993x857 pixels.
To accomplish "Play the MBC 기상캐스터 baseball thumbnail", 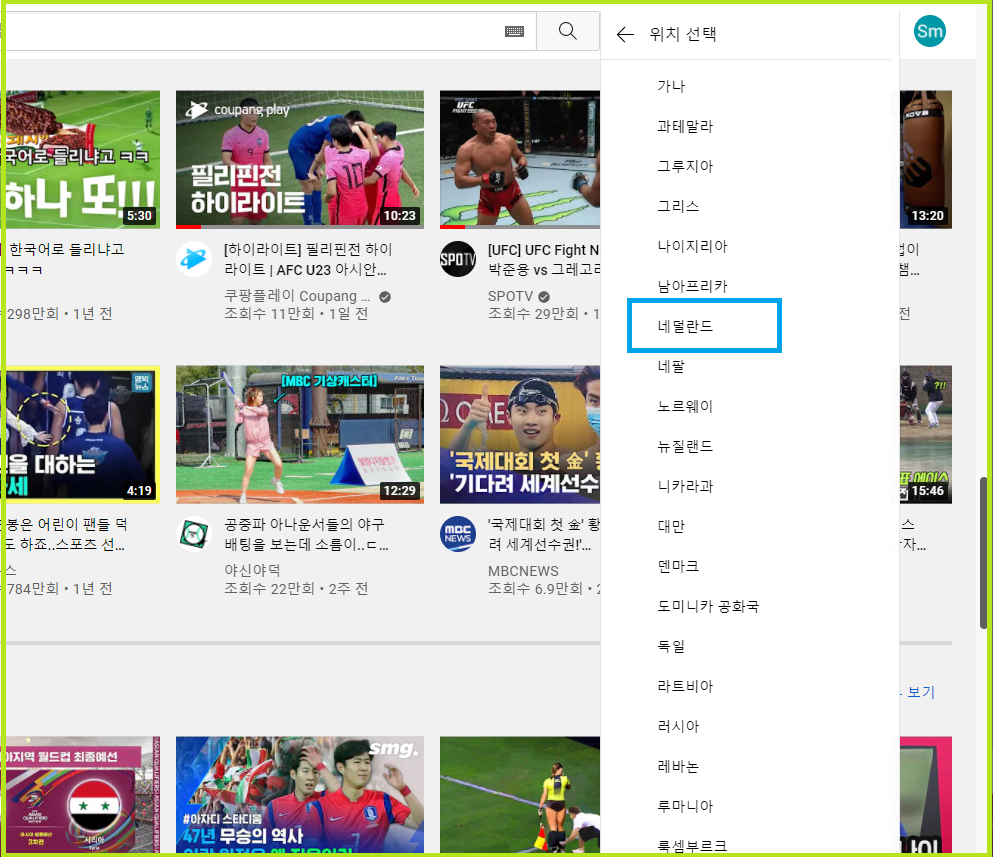I will click(300, 435).
